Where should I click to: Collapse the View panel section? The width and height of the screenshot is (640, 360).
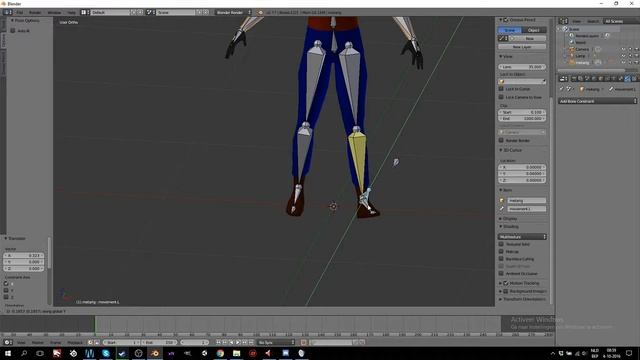(x=501, y=56)
